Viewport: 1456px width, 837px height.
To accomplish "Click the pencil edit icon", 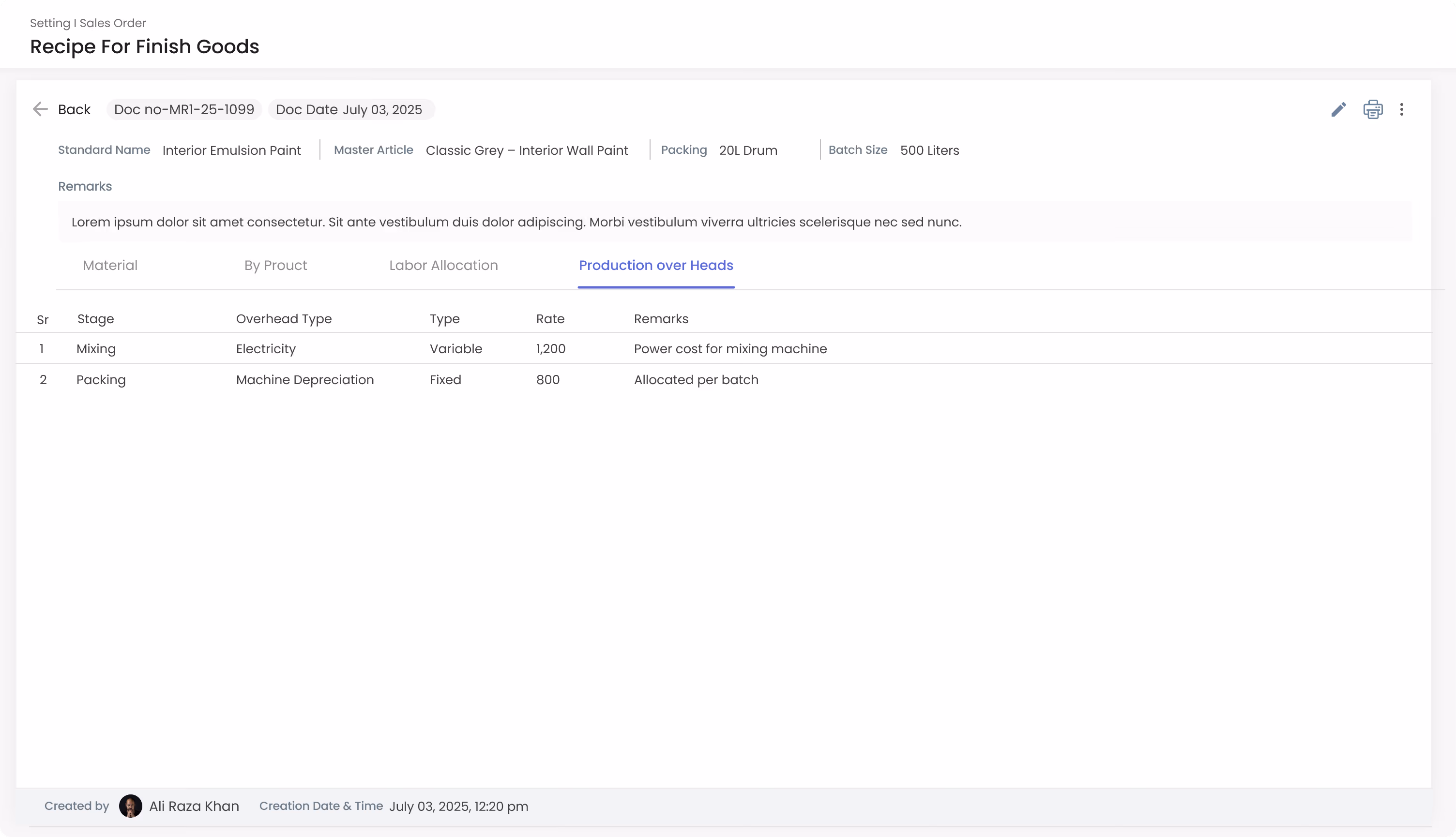I will [1339, 109].
